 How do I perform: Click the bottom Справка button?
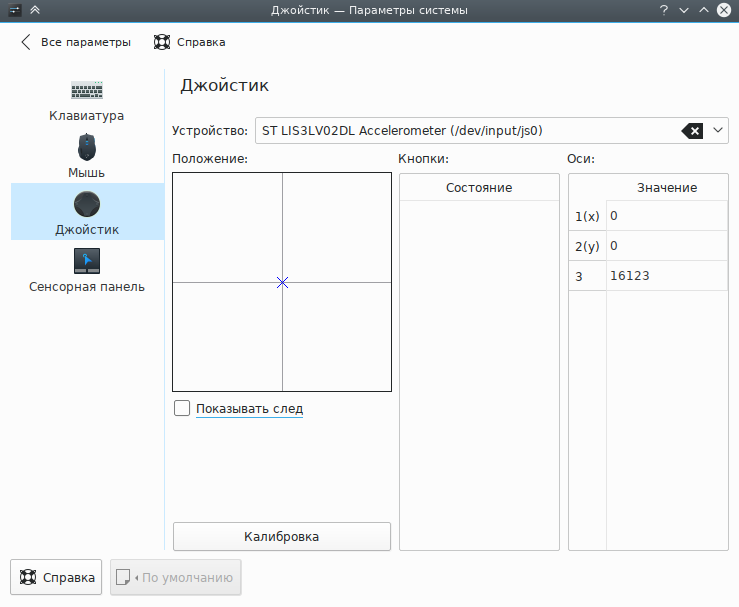(56, 577)
